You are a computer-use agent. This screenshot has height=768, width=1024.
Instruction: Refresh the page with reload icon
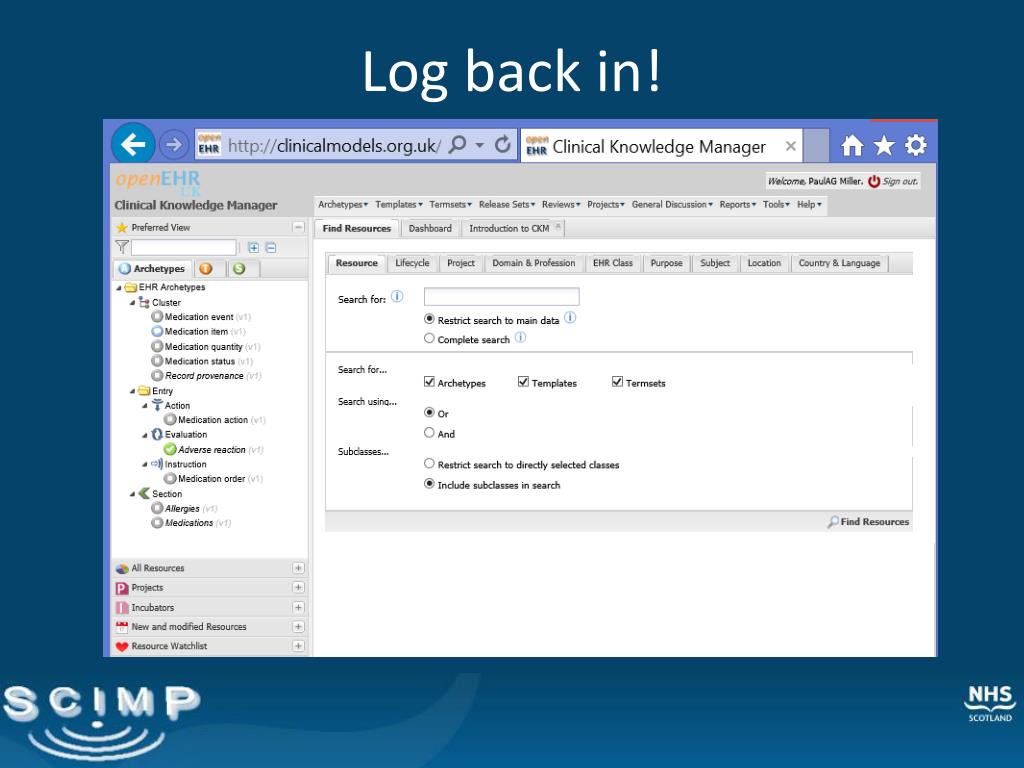(x=502, y=144)
